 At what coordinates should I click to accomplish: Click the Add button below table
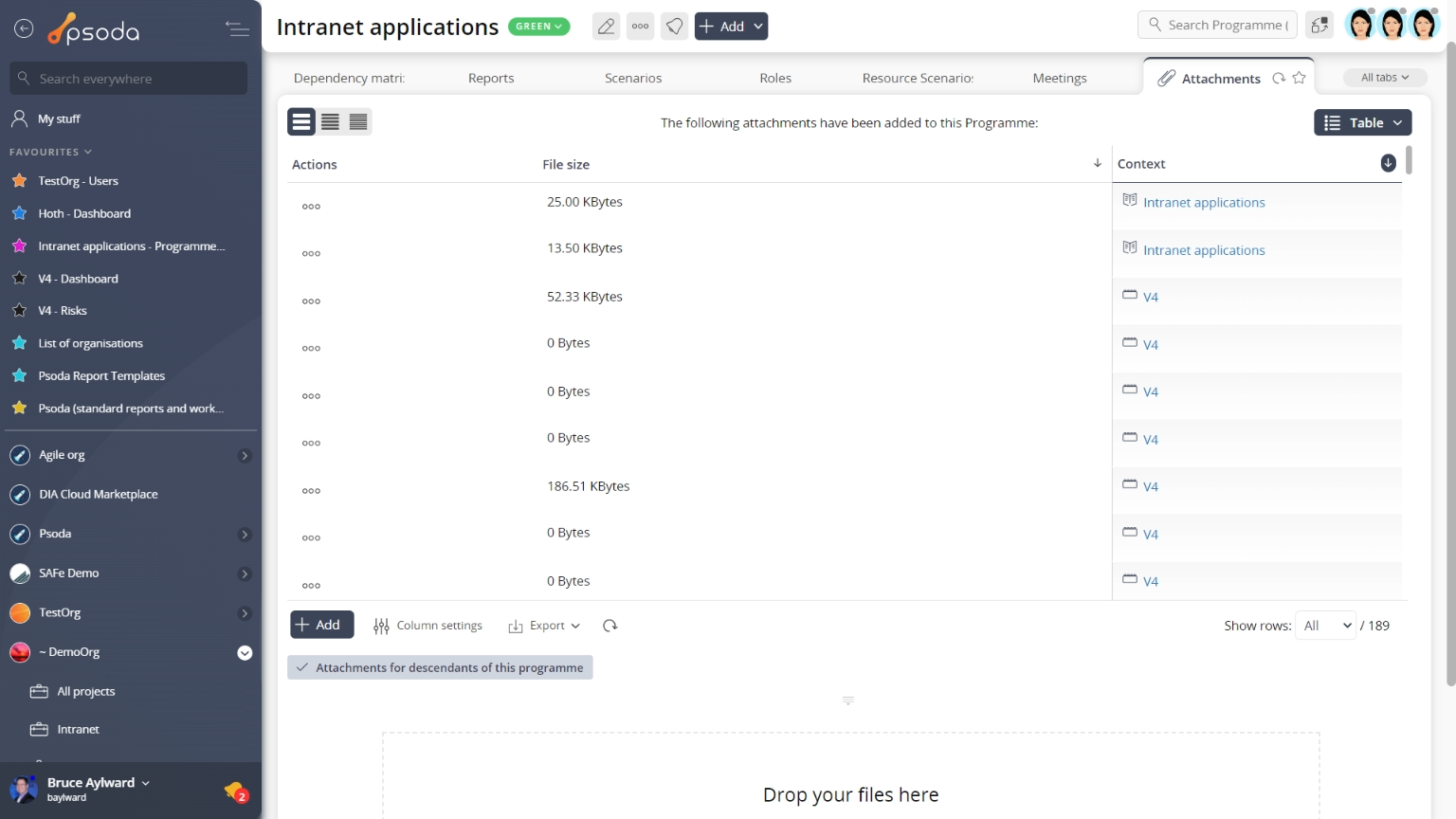321,625
